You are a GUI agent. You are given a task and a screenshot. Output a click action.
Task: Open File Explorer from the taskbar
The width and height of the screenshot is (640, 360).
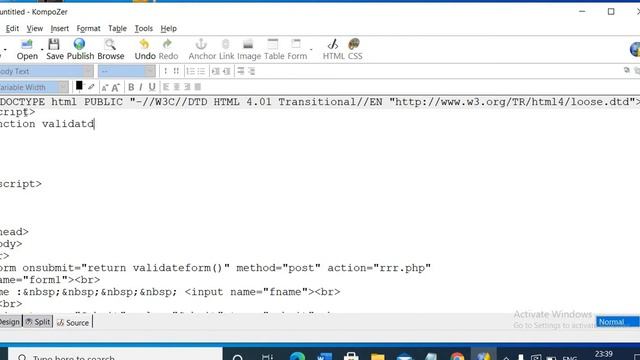click(378, 356)
